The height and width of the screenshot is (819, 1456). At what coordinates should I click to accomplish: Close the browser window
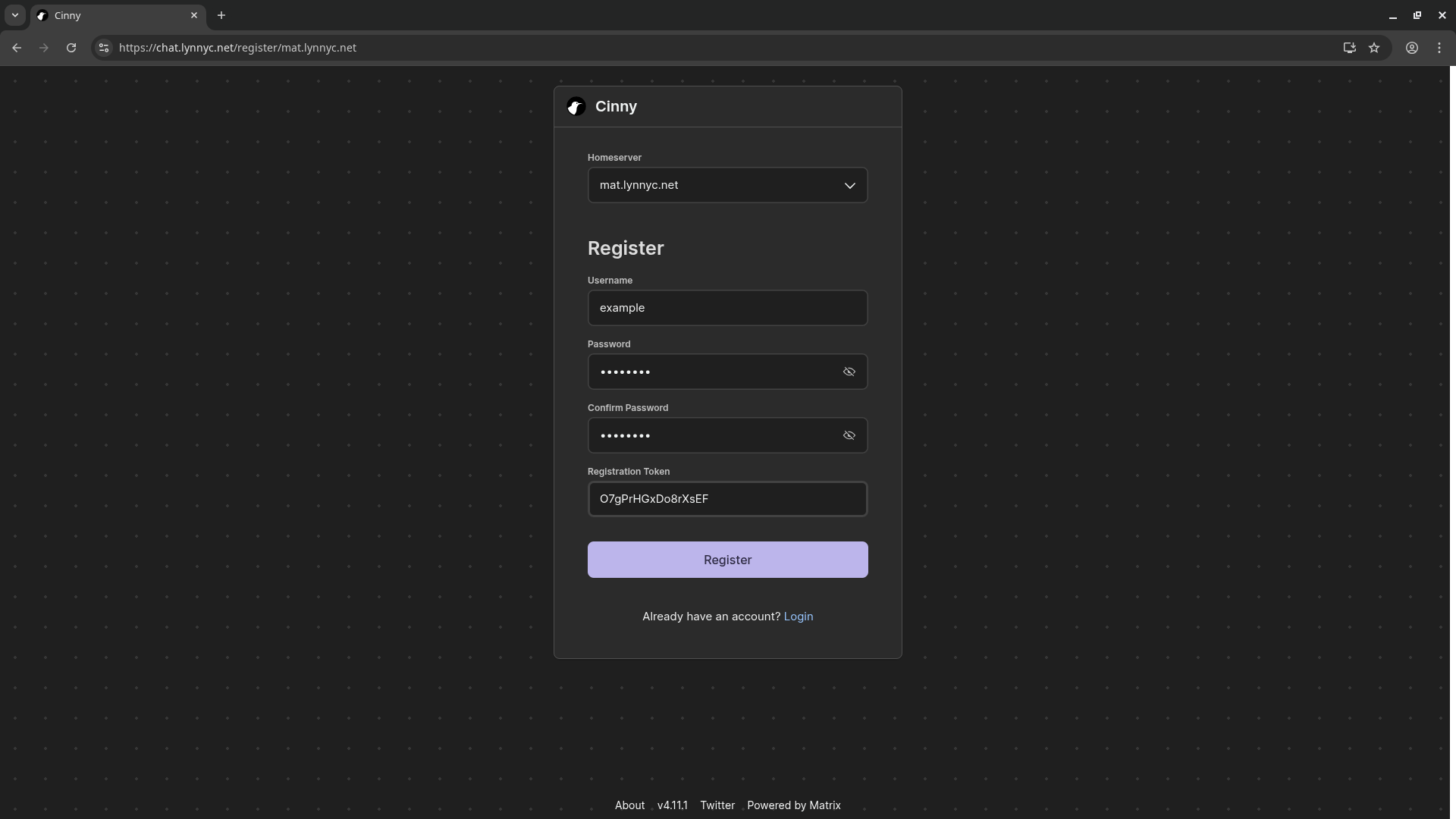click(x=1442, y=15)
